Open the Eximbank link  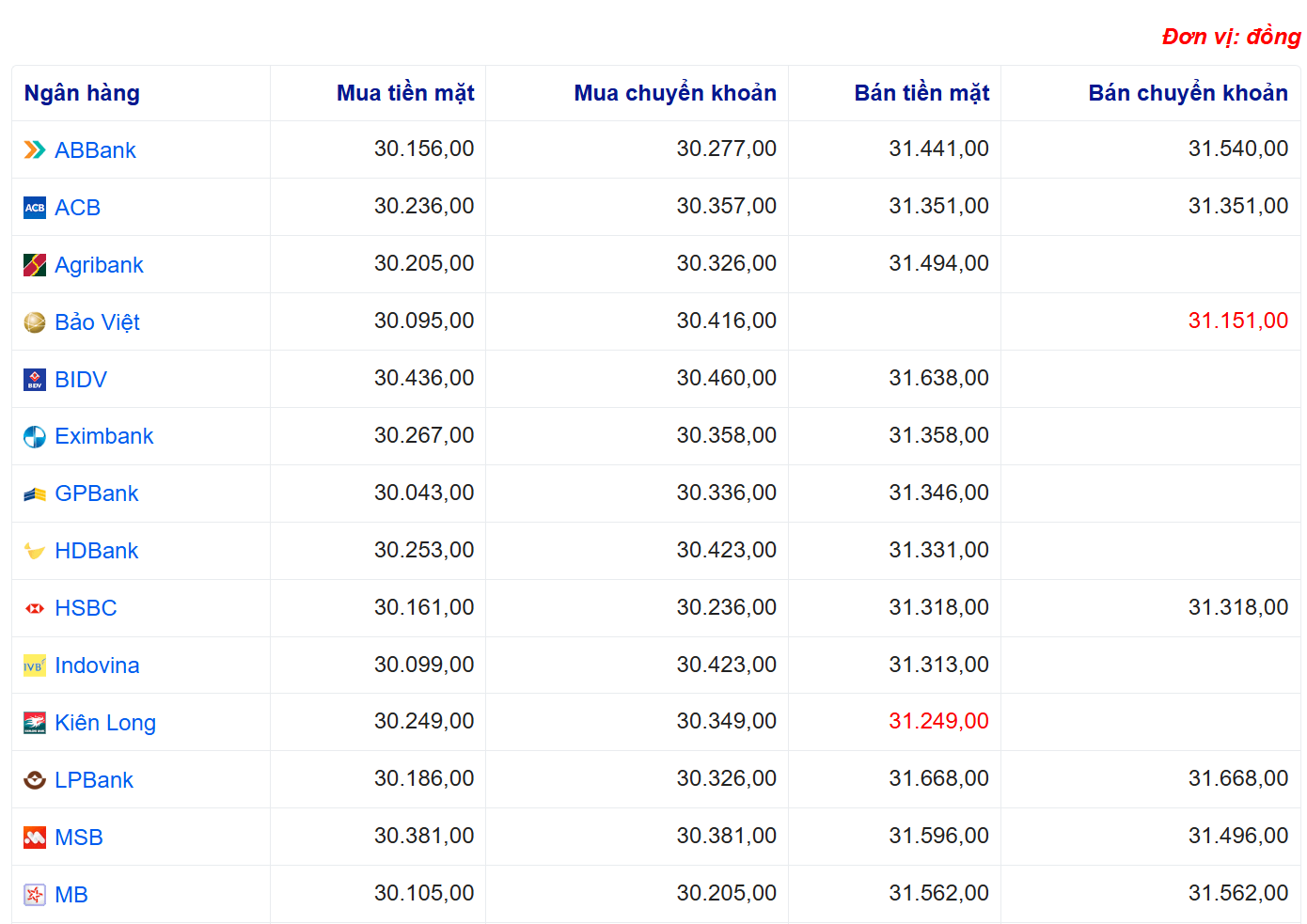click(x=103, y=436)
